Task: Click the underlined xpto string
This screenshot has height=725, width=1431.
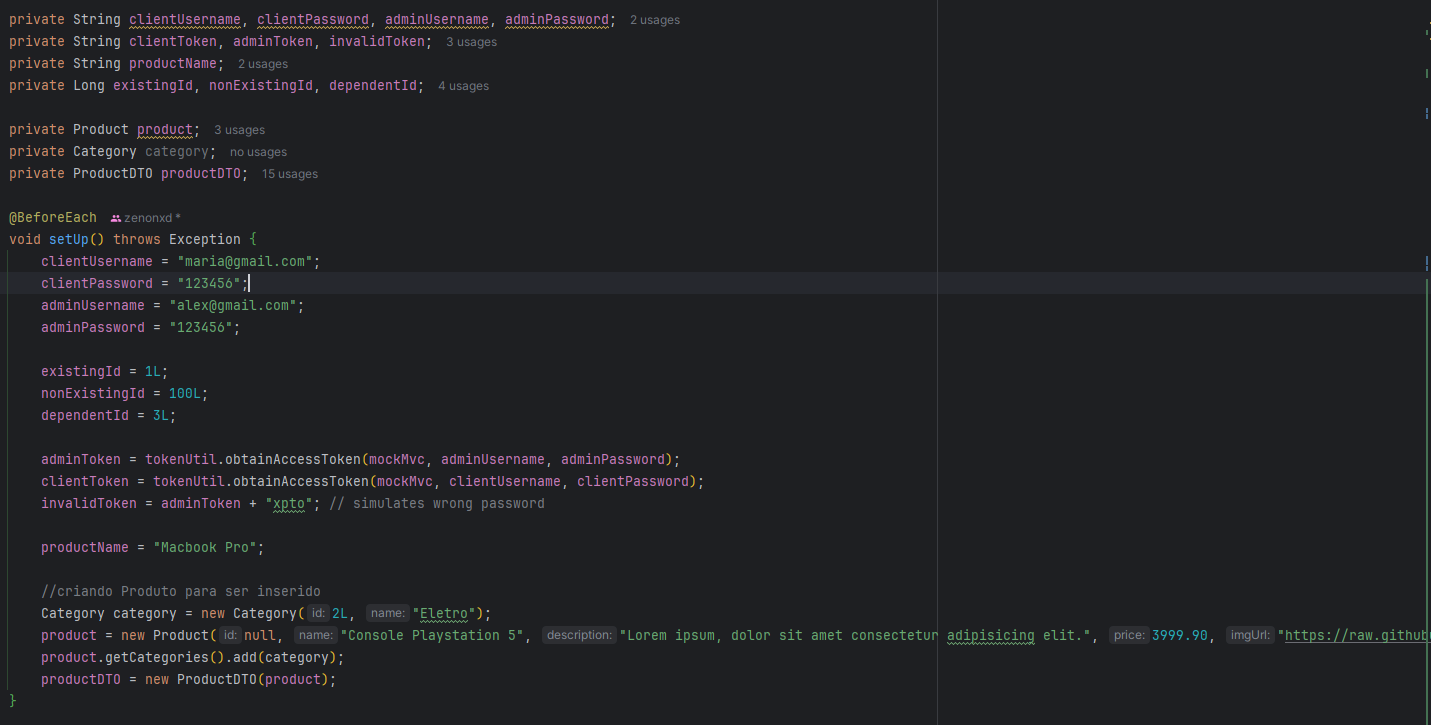Action: click(293, 504)
